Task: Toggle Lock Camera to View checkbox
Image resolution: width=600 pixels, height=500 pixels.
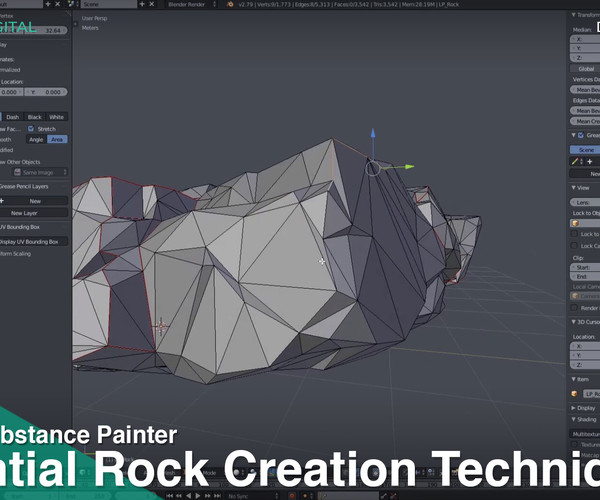Action: pos(574,246)
